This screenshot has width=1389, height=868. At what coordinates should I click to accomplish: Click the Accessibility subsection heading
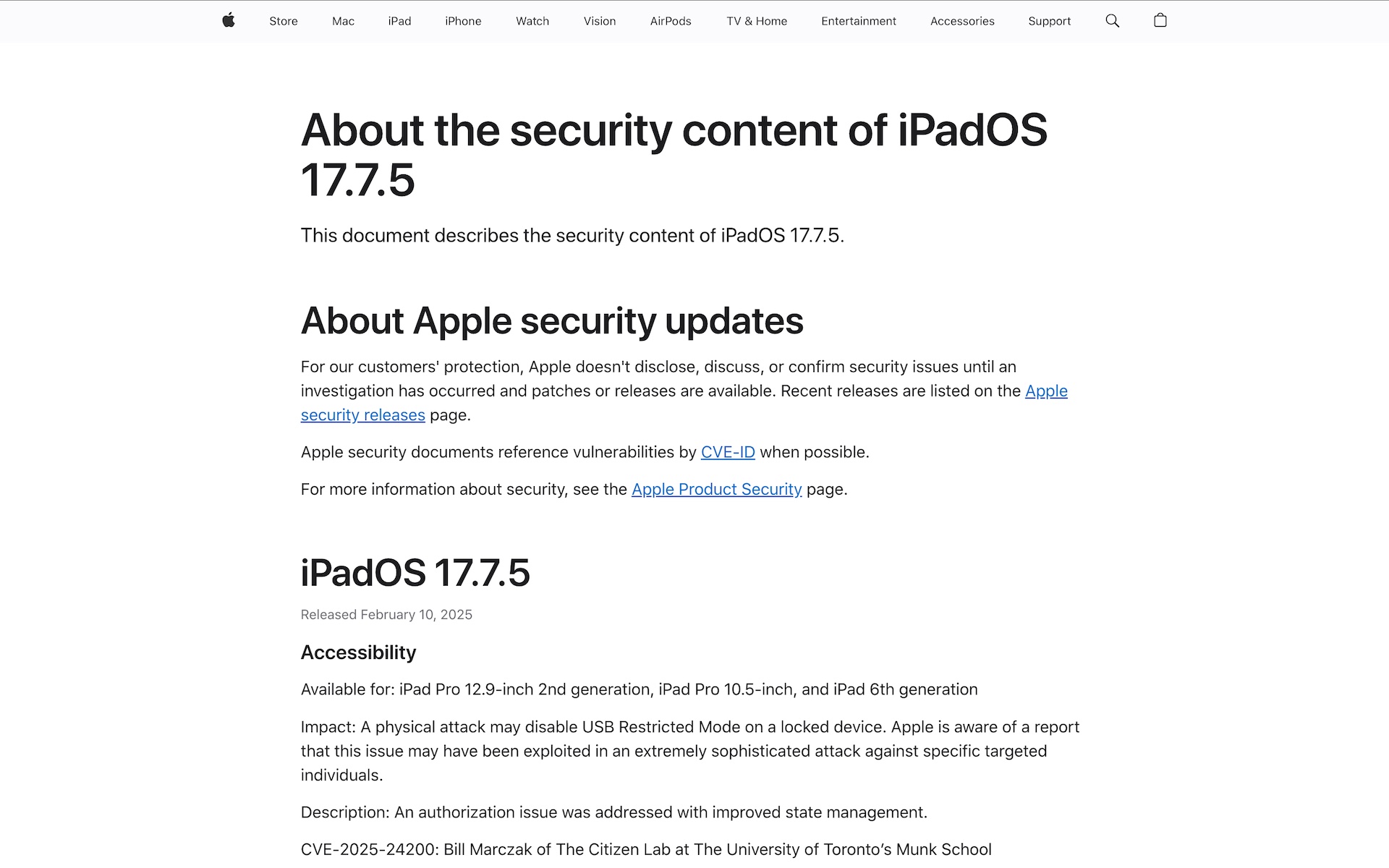tap(358, 652)
